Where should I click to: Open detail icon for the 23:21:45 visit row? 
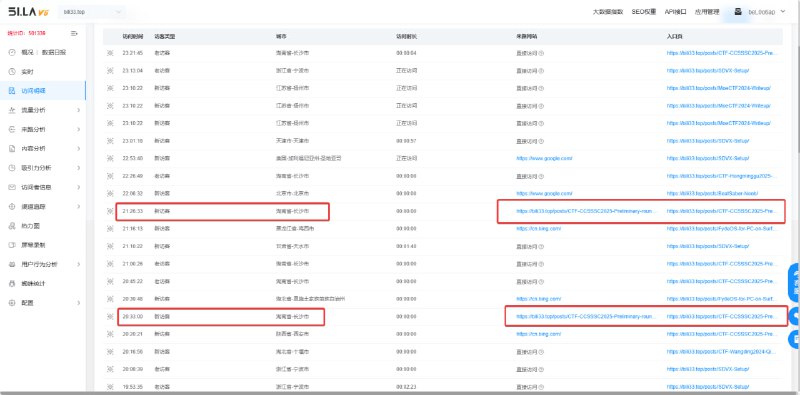(110, 53)
